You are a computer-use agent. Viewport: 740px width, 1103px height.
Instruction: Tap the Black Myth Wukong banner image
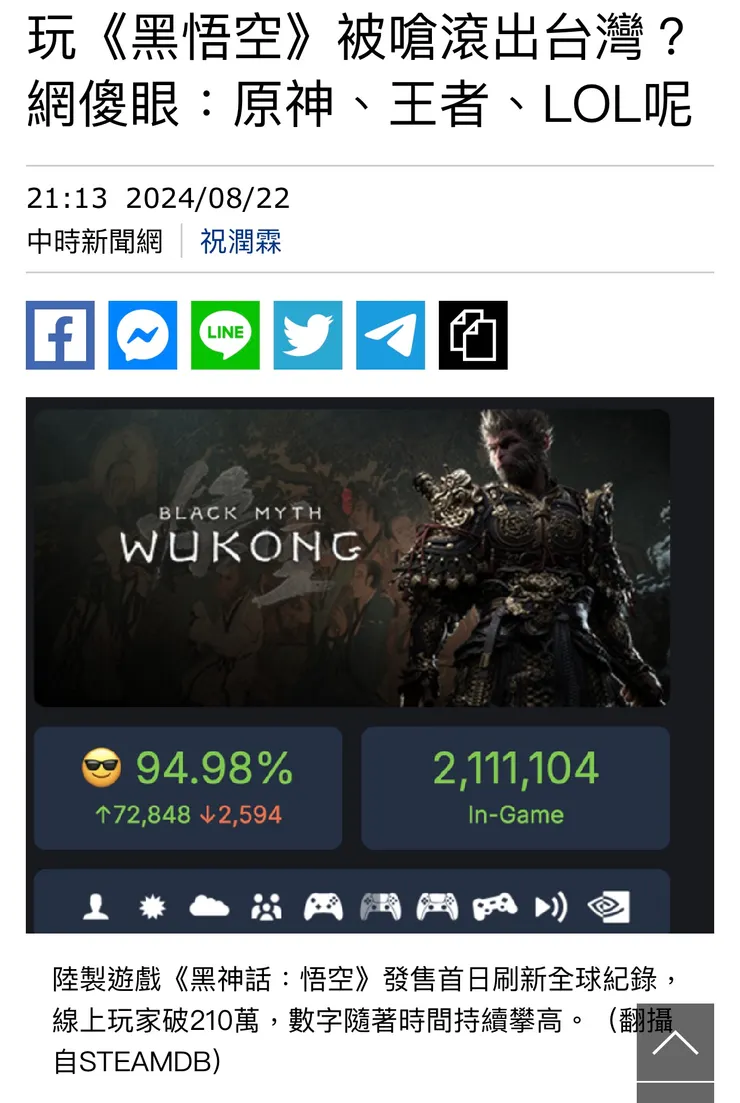coord(352,558)
